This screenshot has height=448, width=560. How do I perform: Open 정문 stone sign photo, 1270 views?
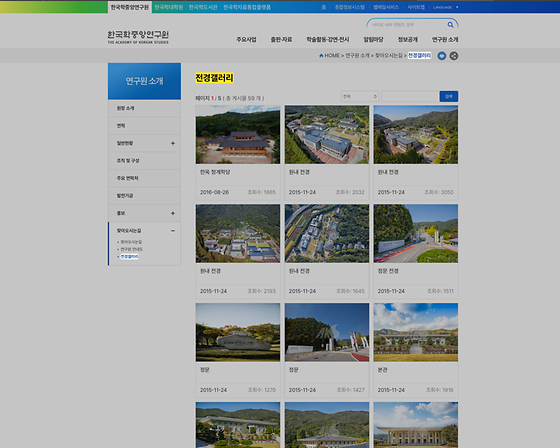tap(238, 333)
